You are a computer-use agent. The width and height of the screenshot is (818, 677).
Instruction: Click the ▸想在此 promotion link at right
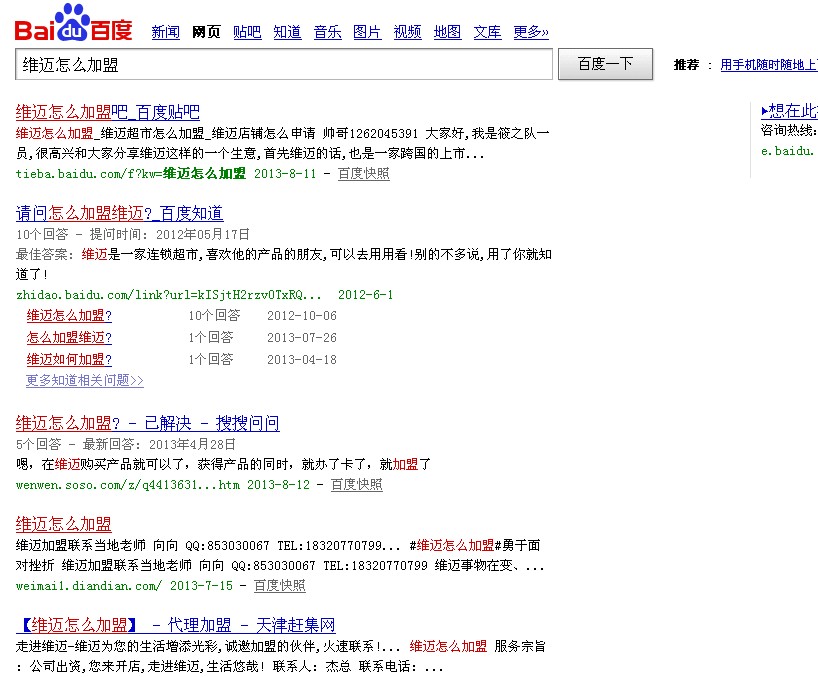click(x=789, y=111)
